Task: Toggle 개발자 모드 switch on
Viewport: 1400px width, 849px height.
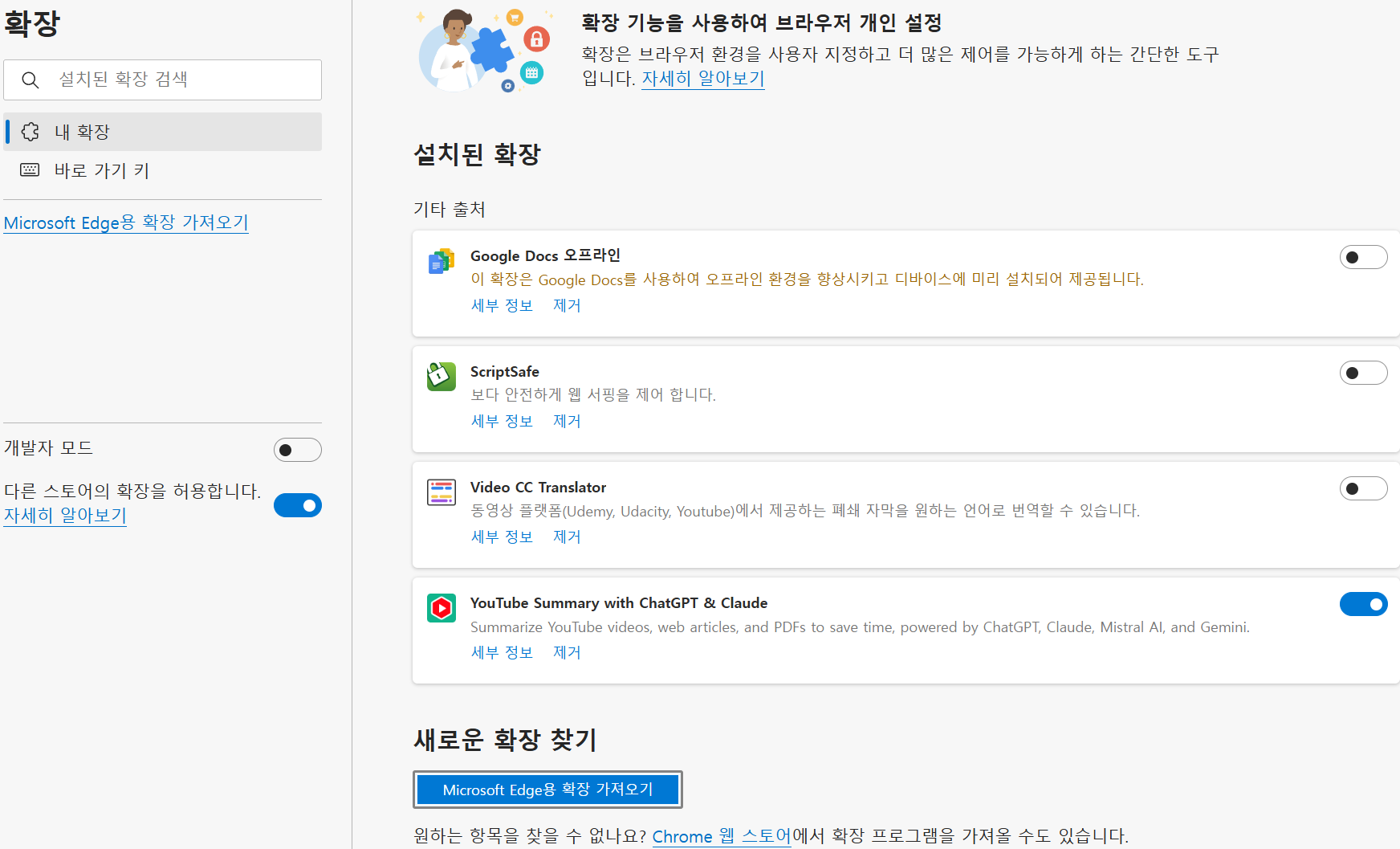Action: click(297, 450)
